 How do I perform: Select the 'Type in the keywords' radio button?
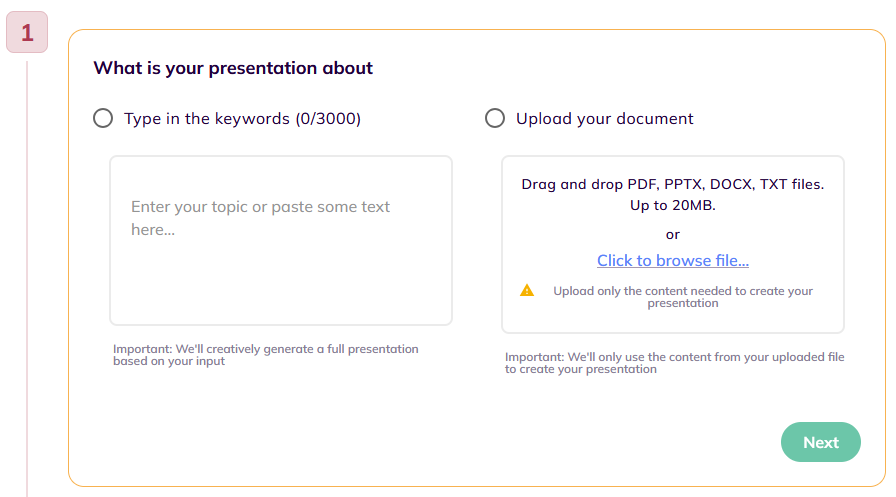pos(103,119)
